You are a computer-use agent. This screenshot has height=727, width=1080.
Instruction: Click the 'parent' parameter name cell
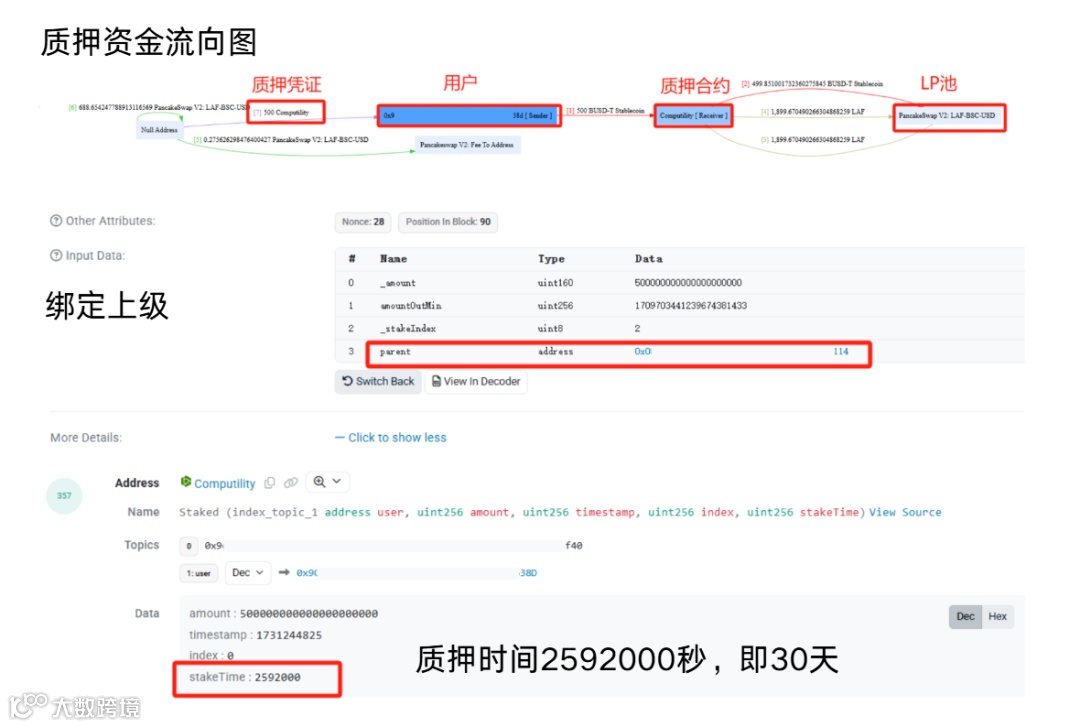pyautogui.click(x=395, y=351)
